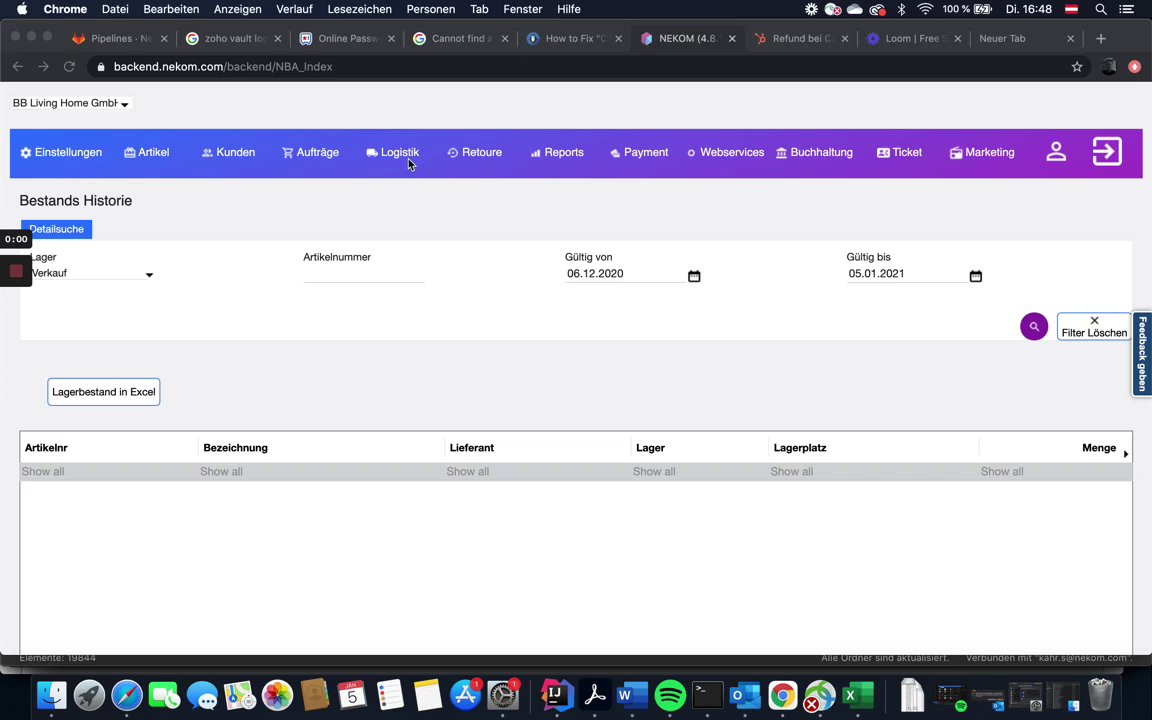Open the Artikel menu in navigation bar
This screenshot has height=720, width=1152.
point(147,153)
